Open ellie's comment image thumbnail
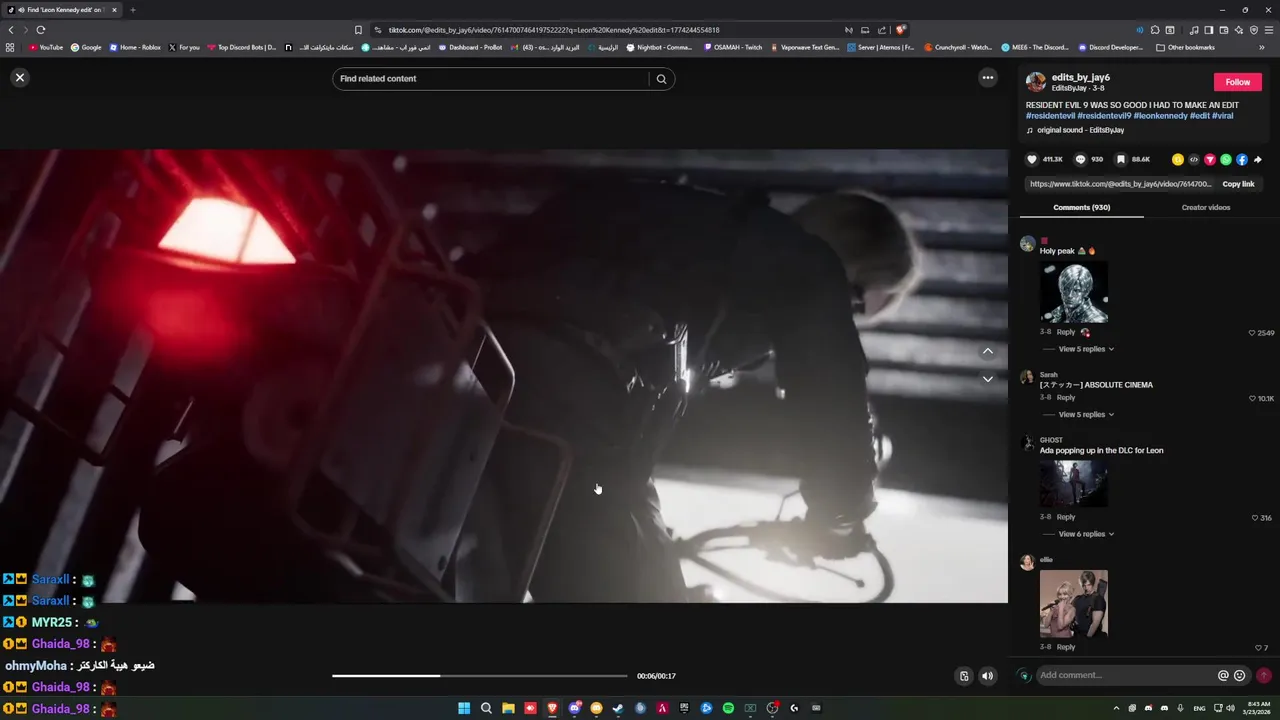The width and height of the screenshot is (1280, 720). [1074, 603]
